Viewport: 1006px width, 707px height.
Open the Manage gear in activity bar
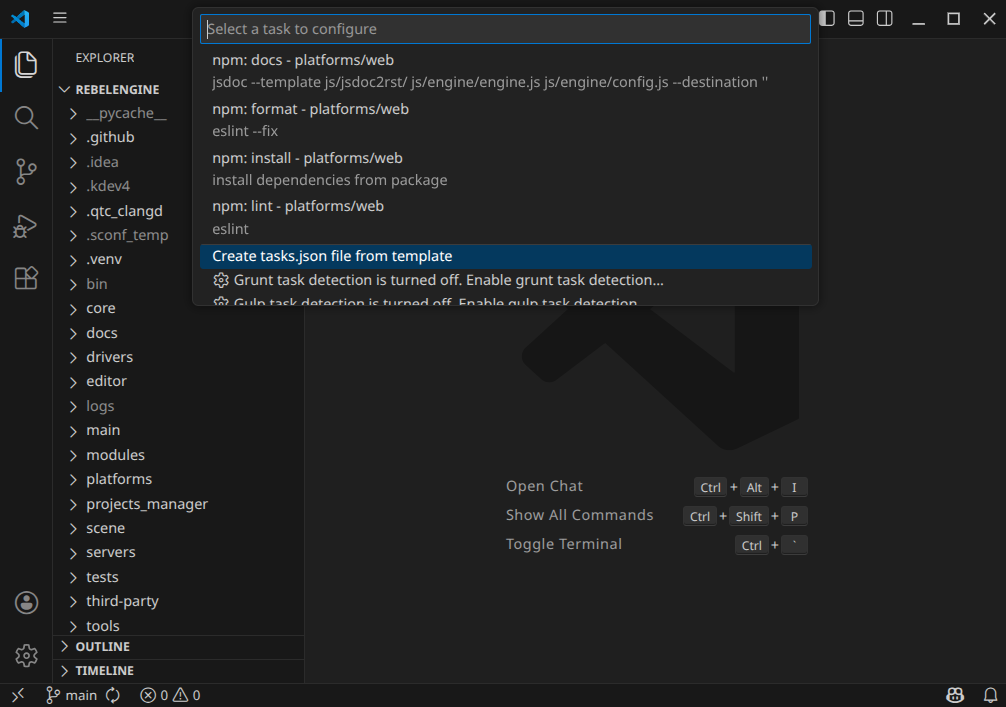[x=26, y=656]
